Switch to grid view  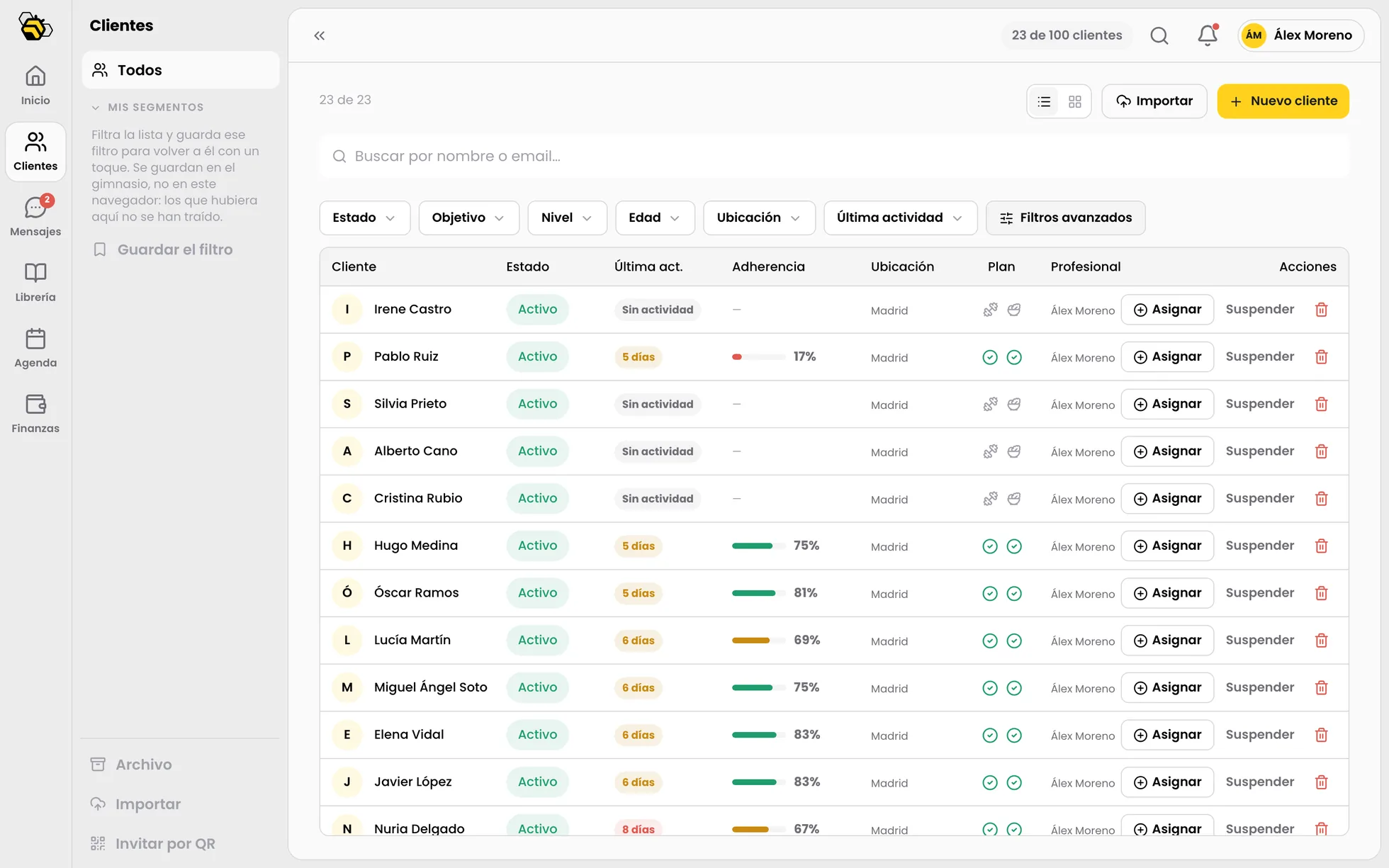tap(1075, 101)
